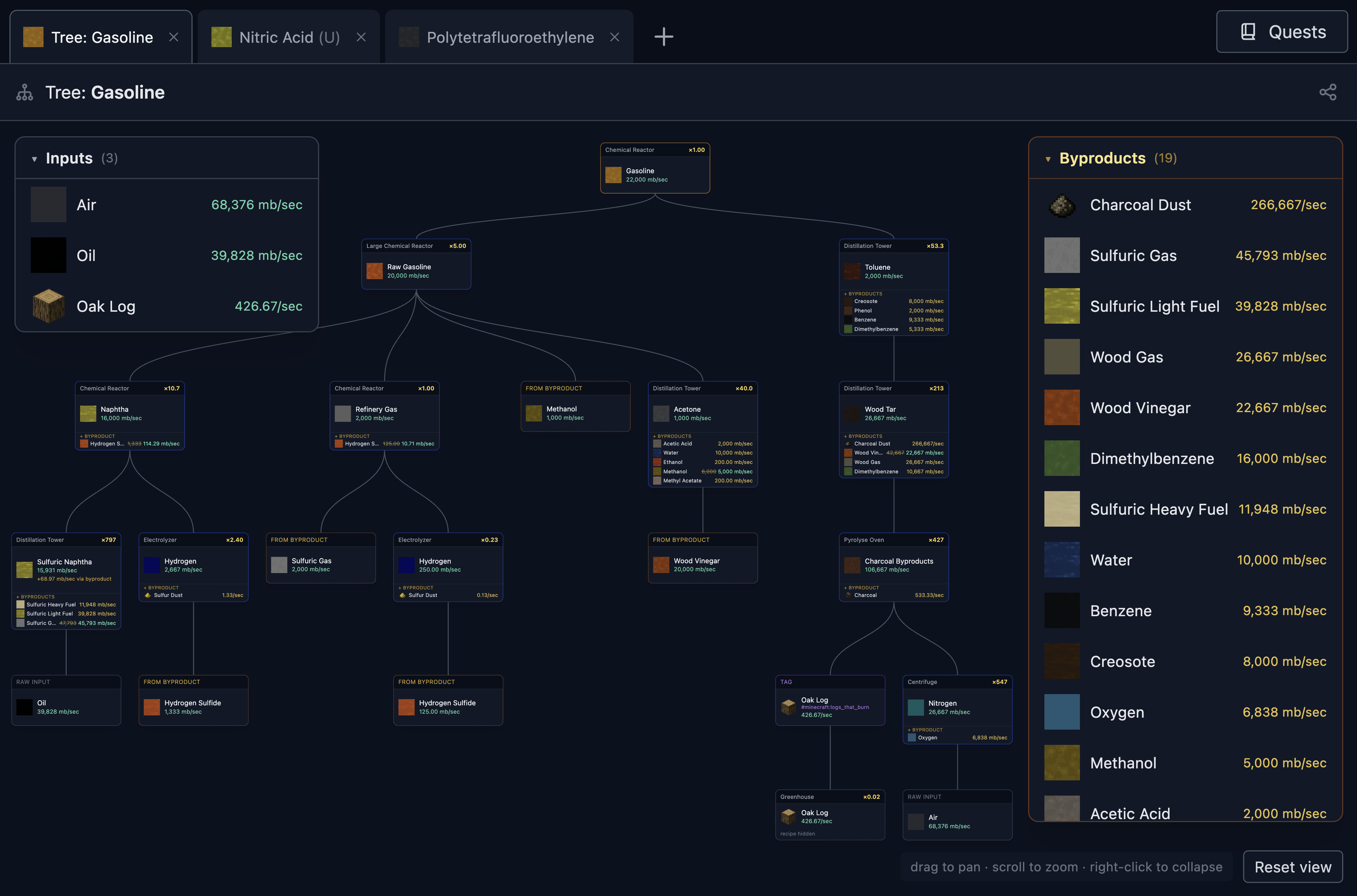Click the Dimethylbenzene icon in Byproducts
The height and width of the screenshot is (896, 1357).
pyautogui.click(x=1062, y=458)
